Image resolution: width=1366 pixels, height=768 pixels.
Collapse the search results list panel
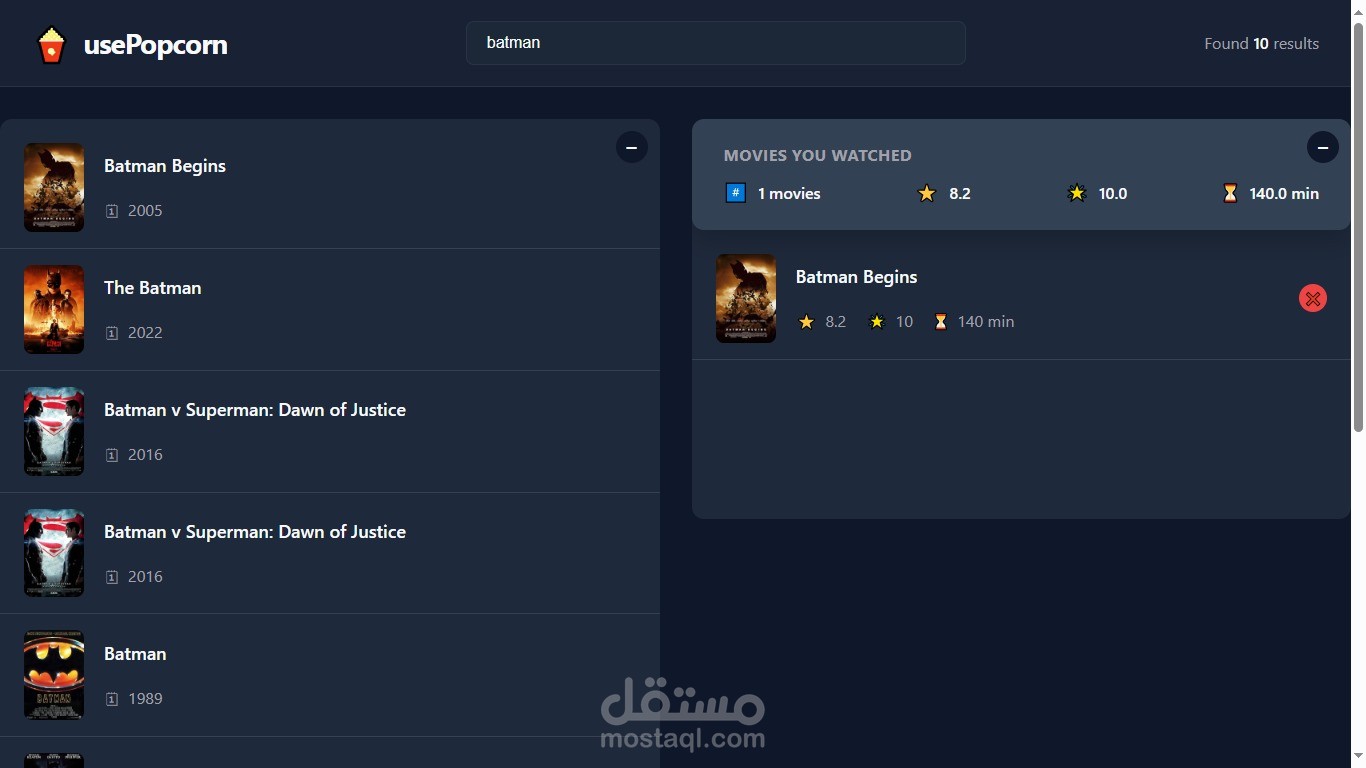(631, 147)
